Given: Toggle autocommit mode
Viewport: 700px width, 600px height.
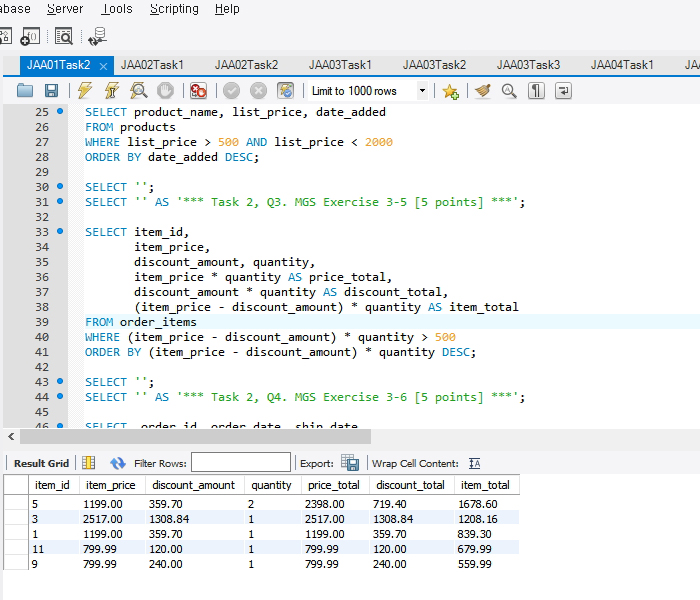Looking at the screenshot, I should [x=286, y=91].
